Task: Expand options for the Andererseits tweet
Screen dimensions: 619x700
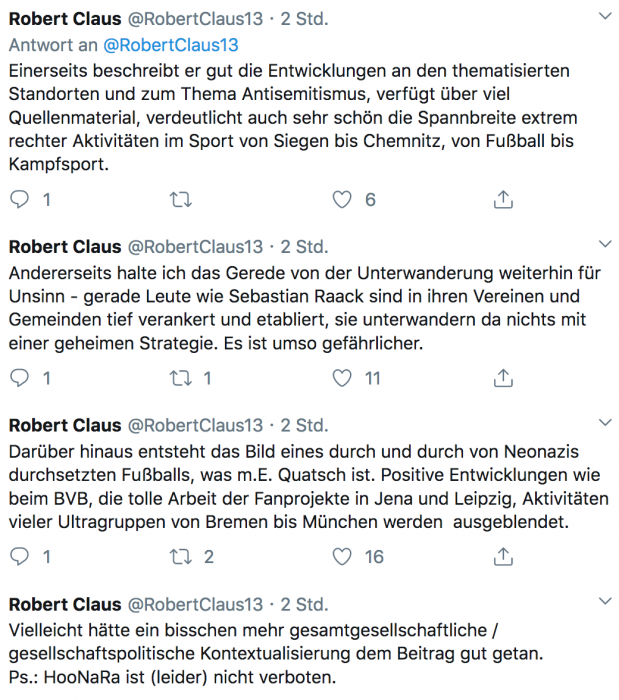Action: tap(605, 244)
